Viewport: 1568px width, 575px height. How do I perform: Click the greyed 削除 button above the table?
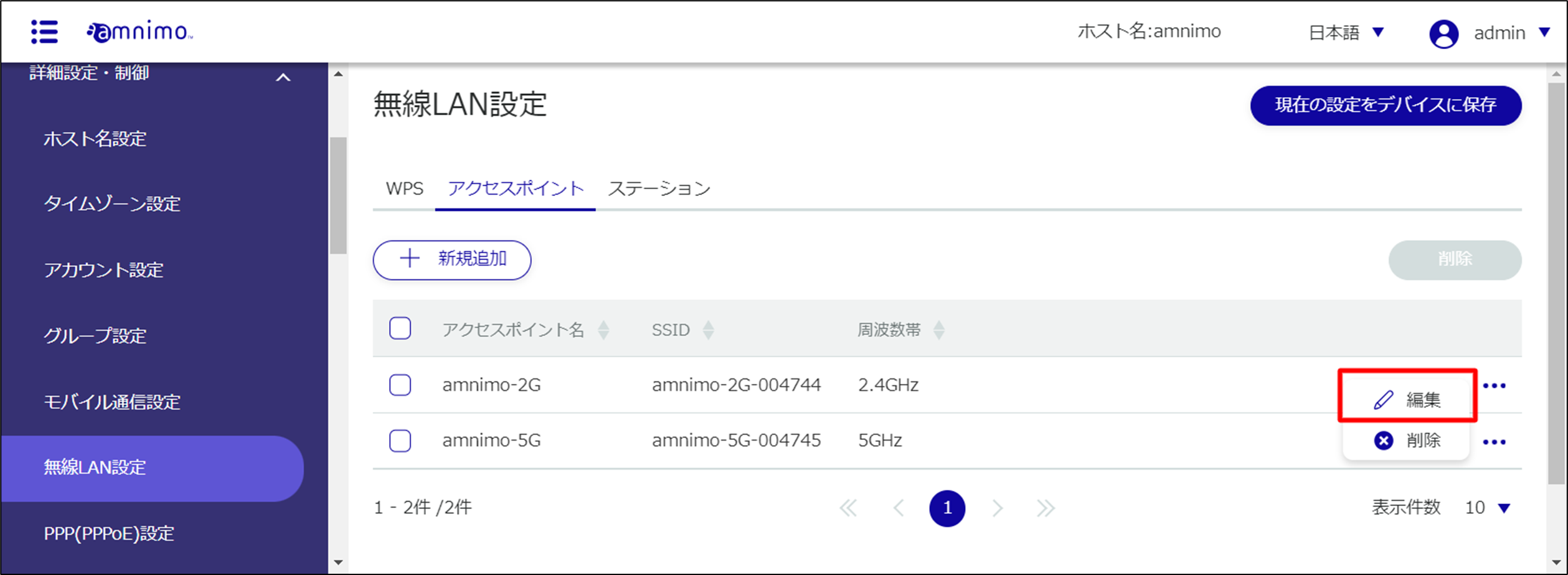(1455, 259)
